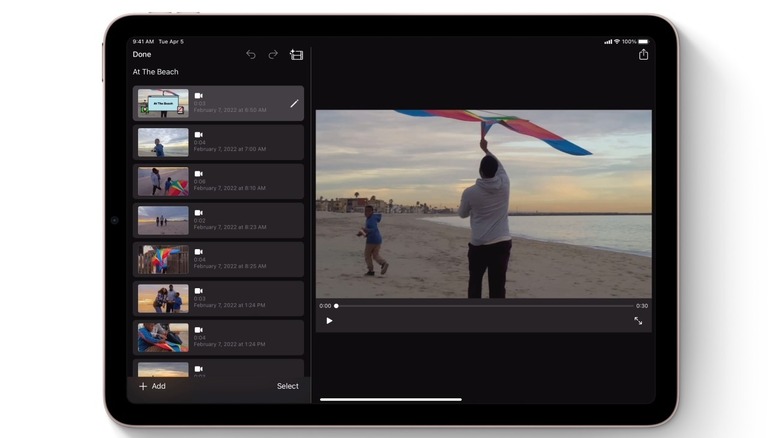This screenshot has width=780, height=438.
Task: Tap the Redo arrow icon
Action: click(x=273, y=55)
